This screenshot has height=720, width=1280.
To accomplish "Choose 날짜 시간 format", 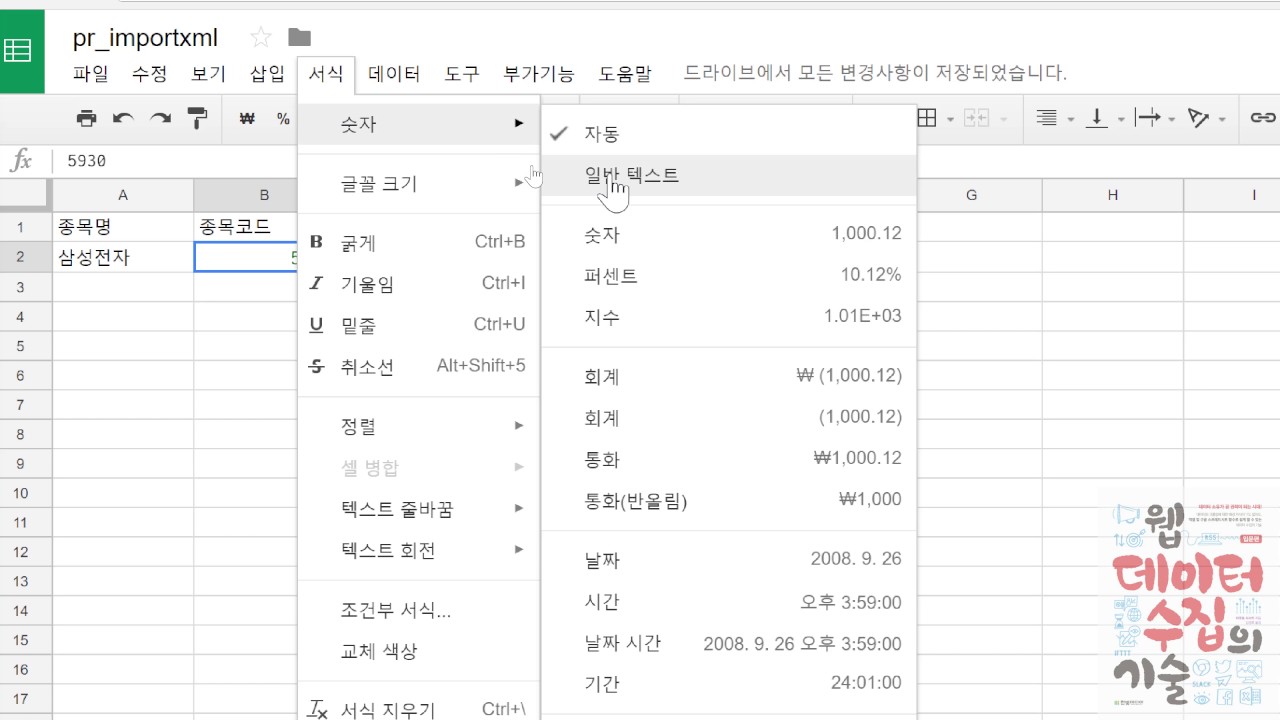I will [729, 643].
